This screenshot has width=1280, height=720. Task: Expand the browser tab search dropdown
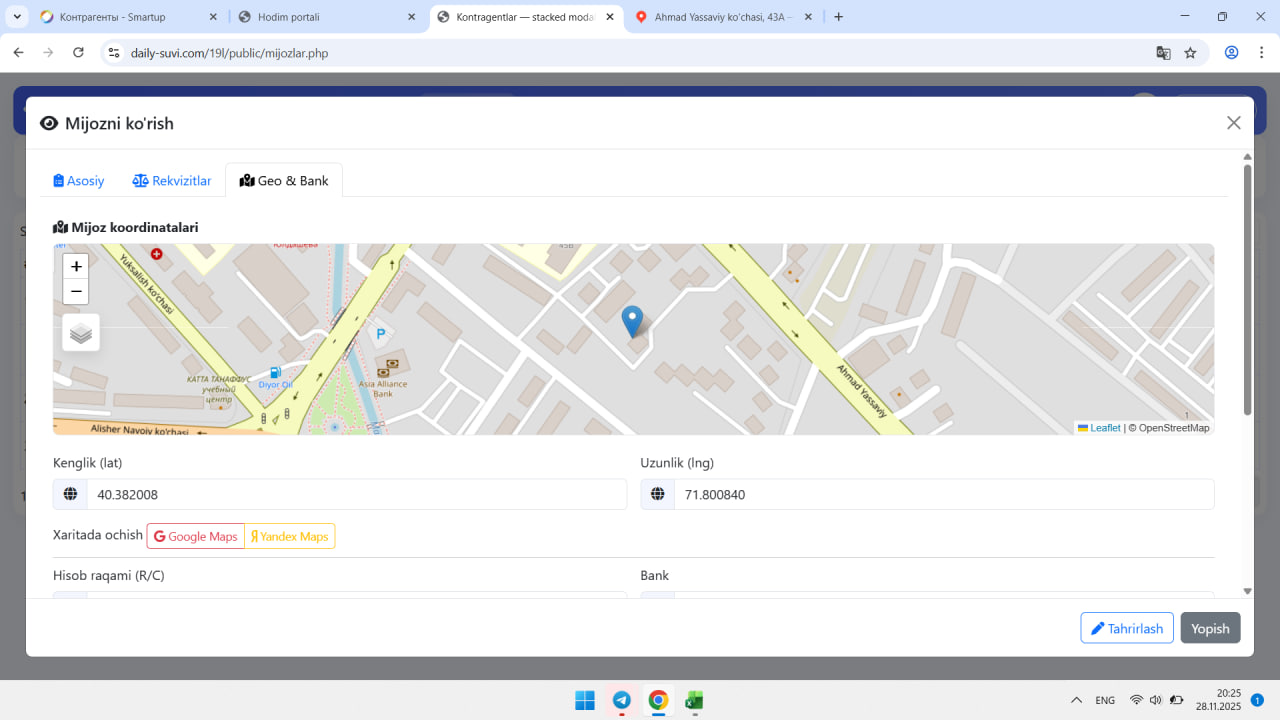(x=18, y=17)
